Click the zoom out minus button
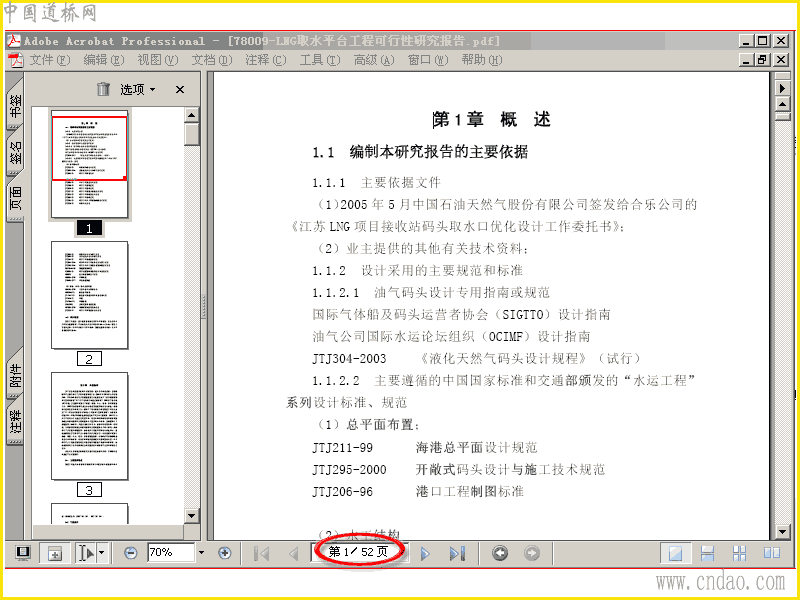Image resolution: width=800 pixels, height=600 pixels. point(131,553)
